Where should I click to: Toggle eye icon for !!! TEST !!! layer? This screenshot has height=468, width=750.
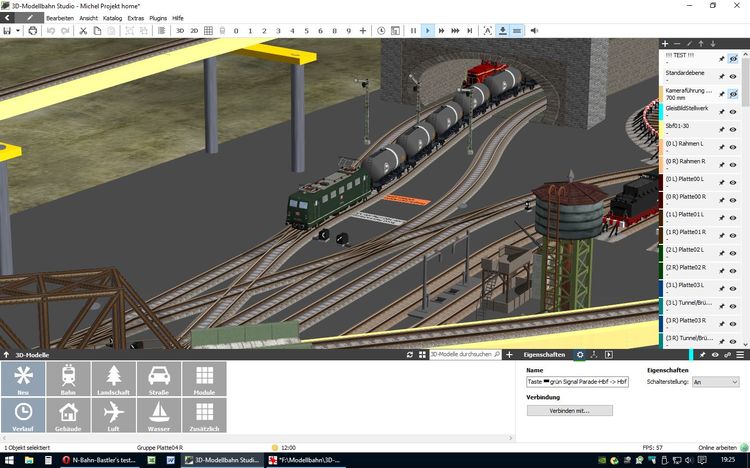733,58
